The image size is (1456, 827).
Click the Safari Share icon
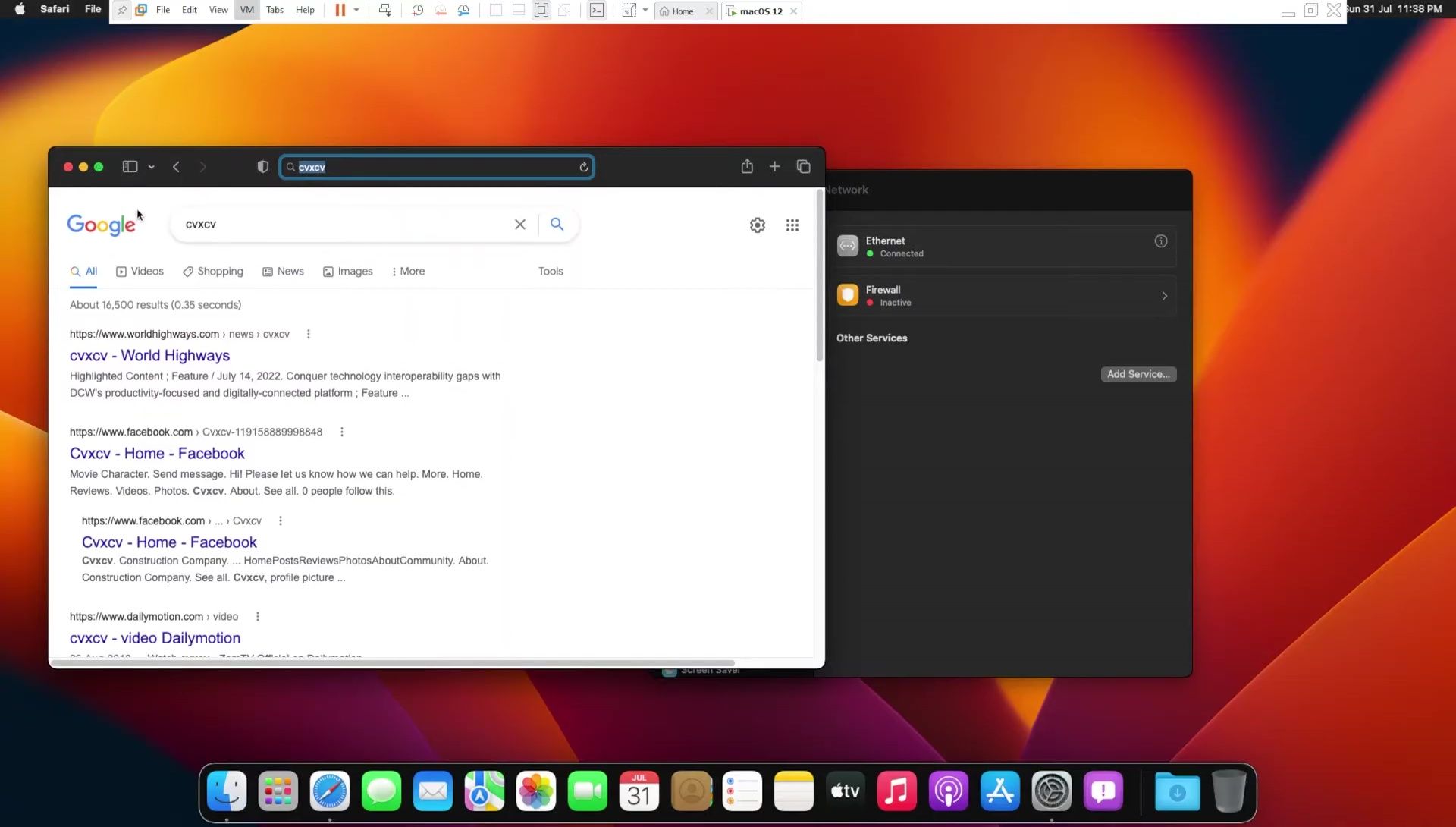pos(747,166)
